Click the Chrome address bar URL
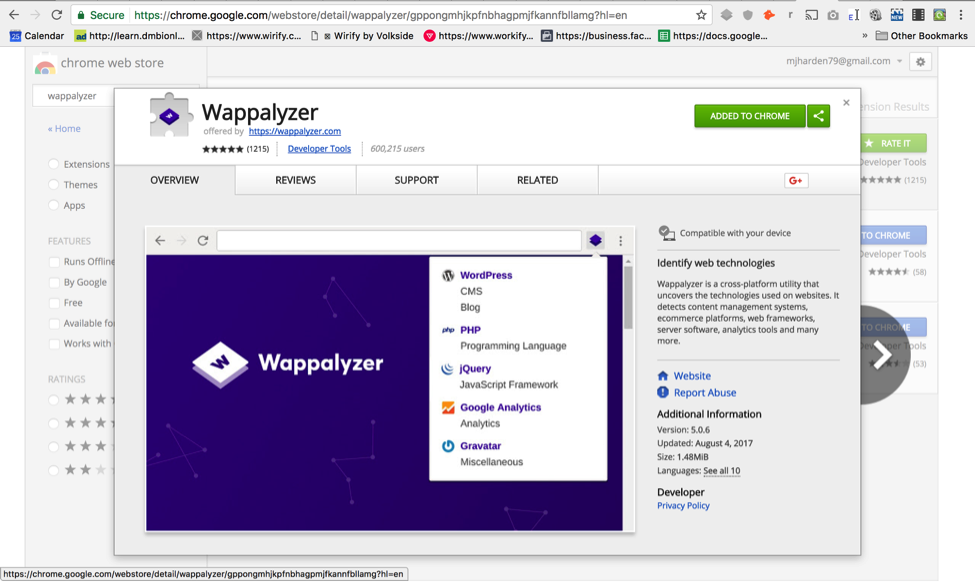Screen dimensions: 975x582 (x=381, y=15)
